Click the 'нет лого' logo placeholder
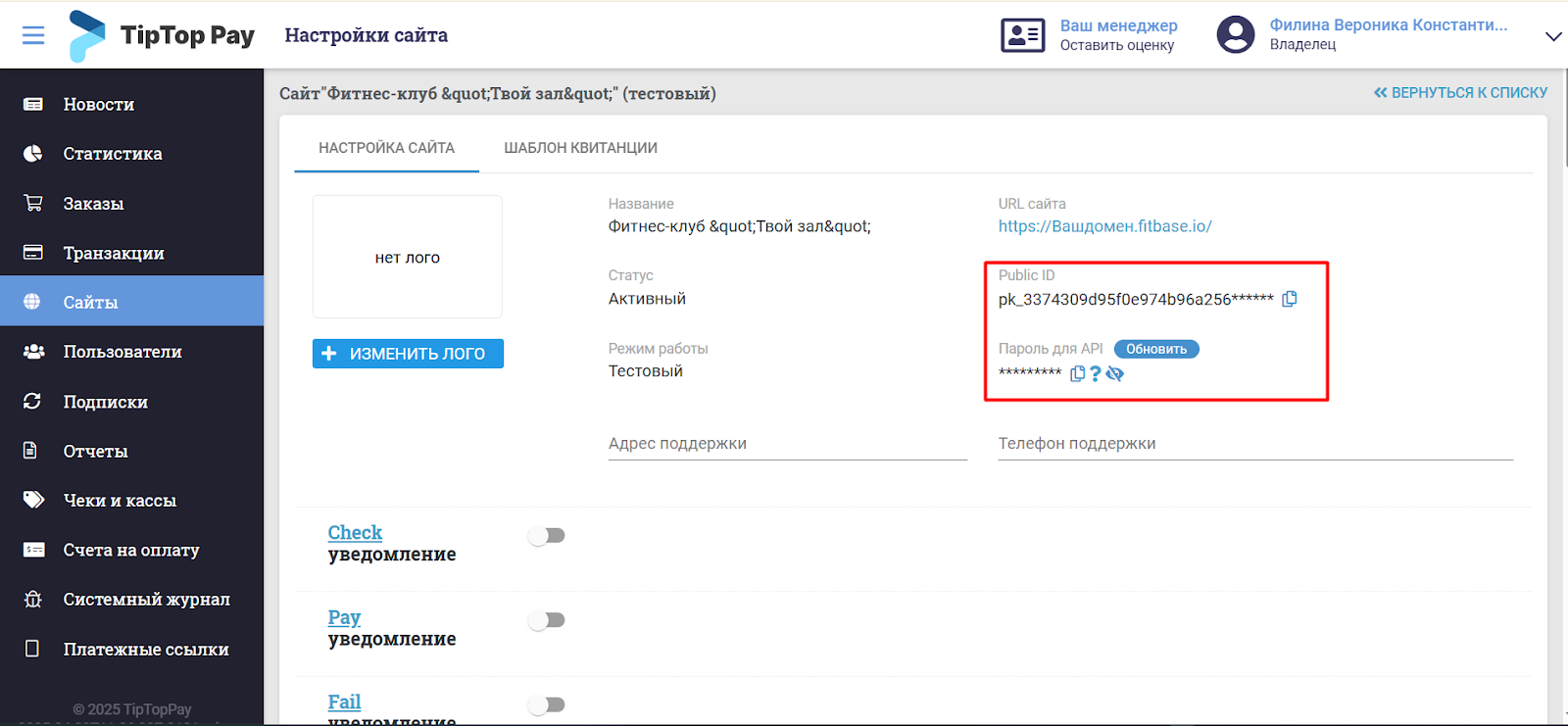 tap(408, 257)
